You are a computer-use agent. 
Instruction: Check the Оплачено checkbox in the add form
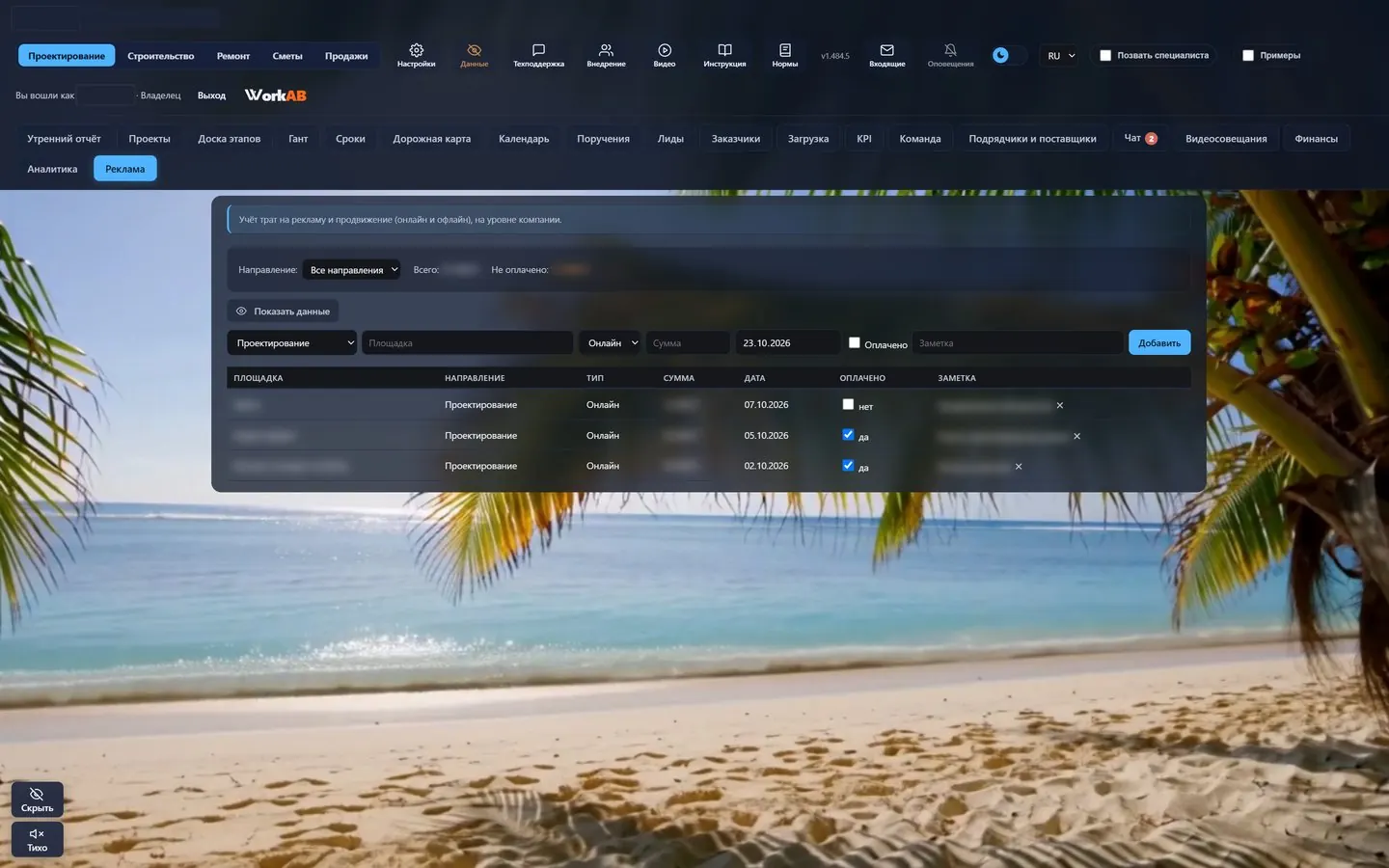point(854,342)
